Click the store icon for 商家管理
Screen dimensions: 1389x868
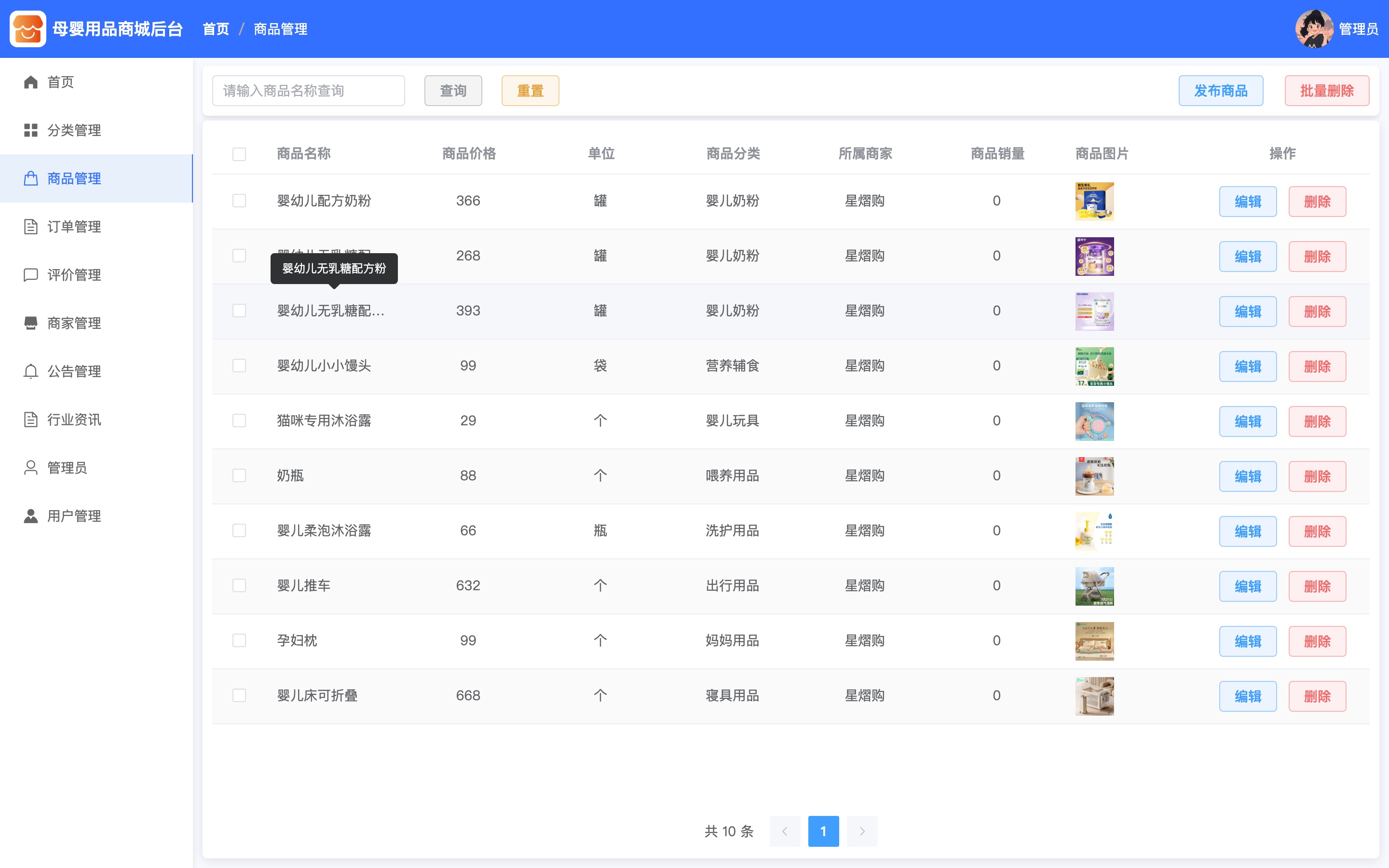coord(31,323)
